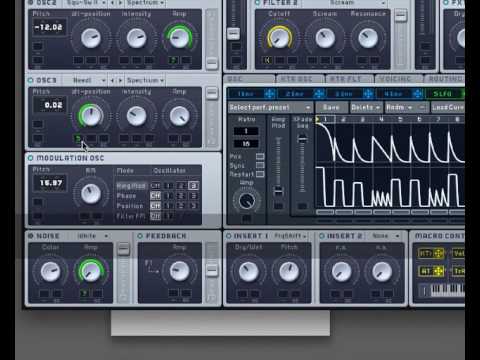Set Position mode to Off

click(x=155, y=206)
